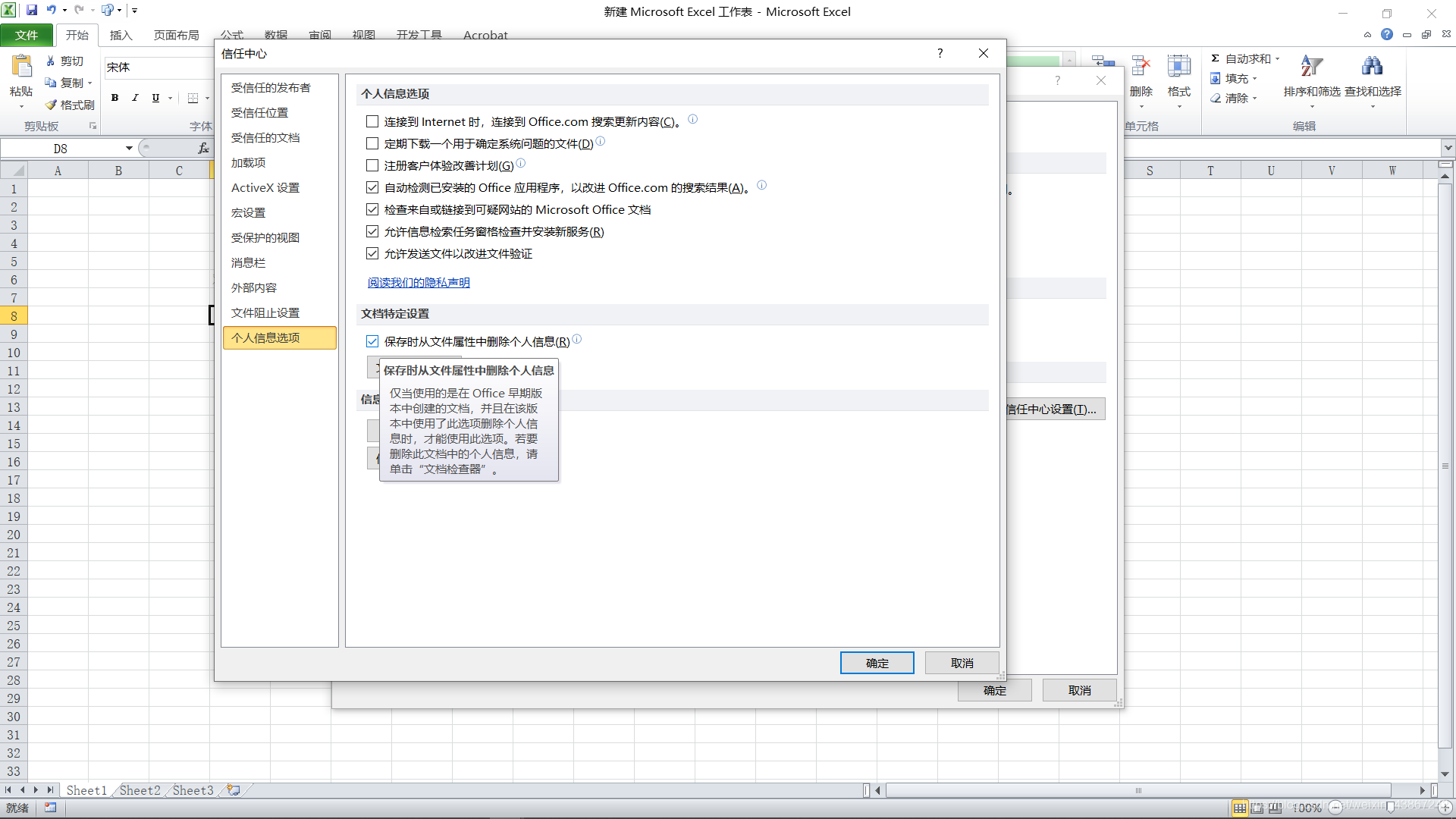Select File Block Settings category
The width and height of the screenshot is (1456, 819).
click(280, 313)
